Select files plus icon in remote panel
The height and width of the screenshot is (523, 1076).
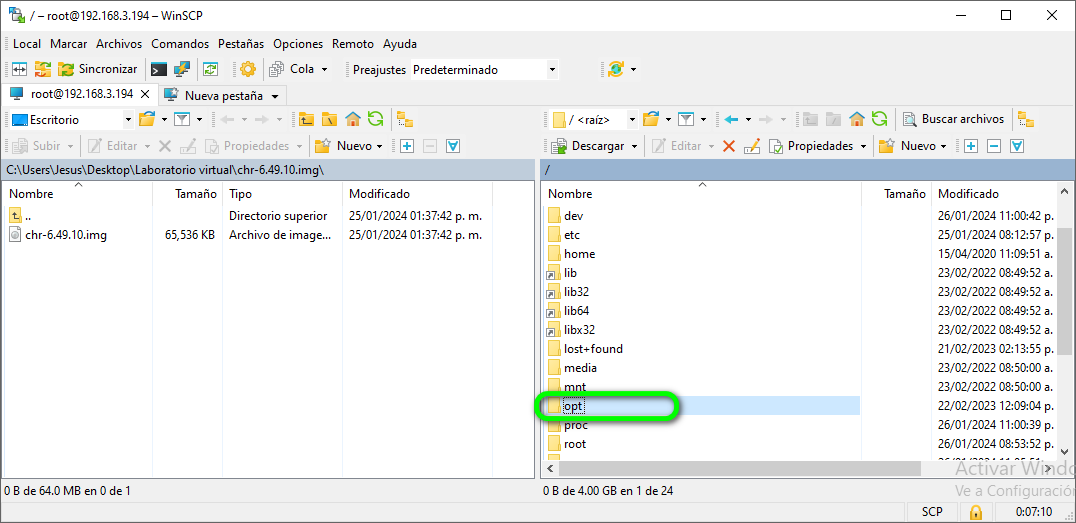[970, 146]
